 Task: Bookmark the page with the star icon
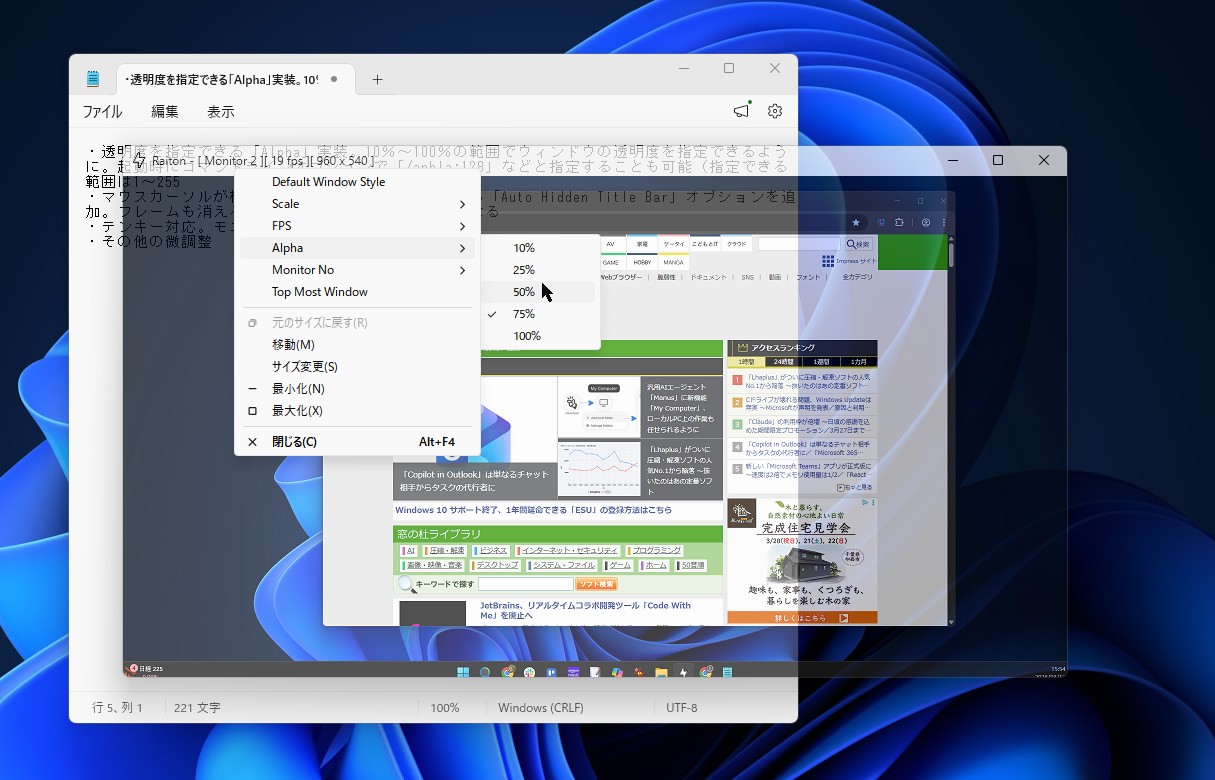tap(856, 224)
